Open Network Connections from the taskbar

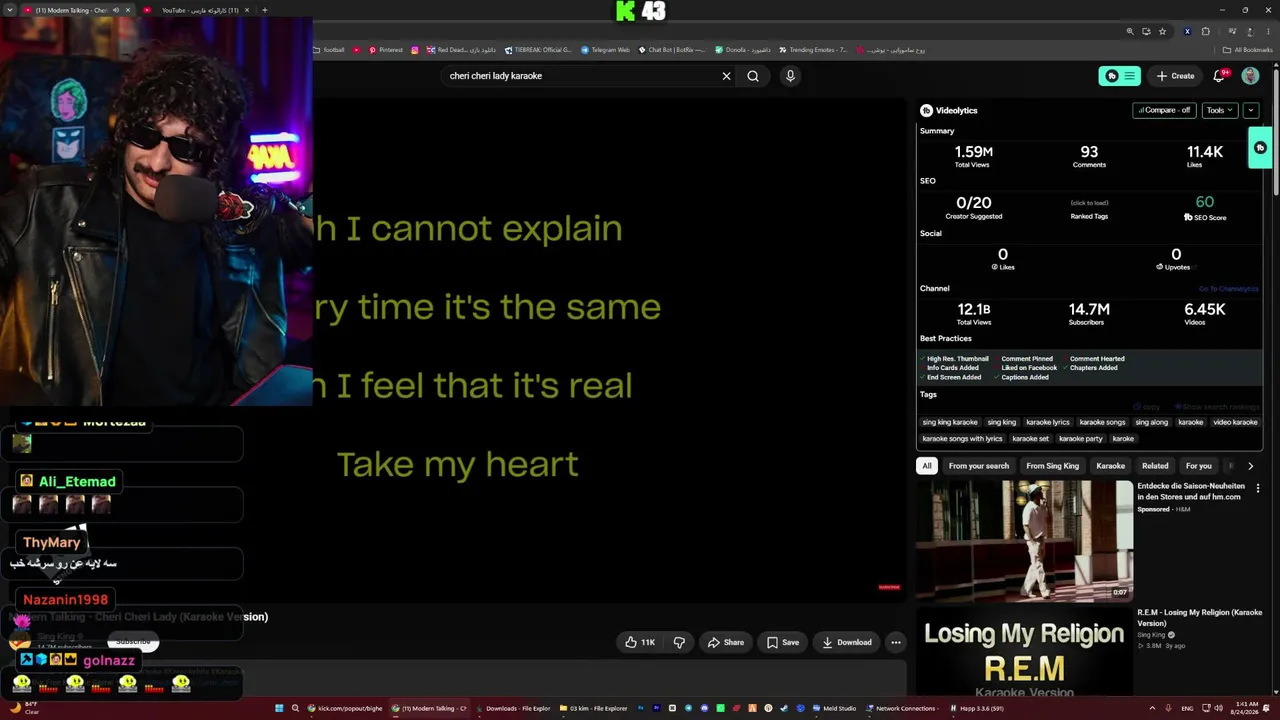(901, 708)
